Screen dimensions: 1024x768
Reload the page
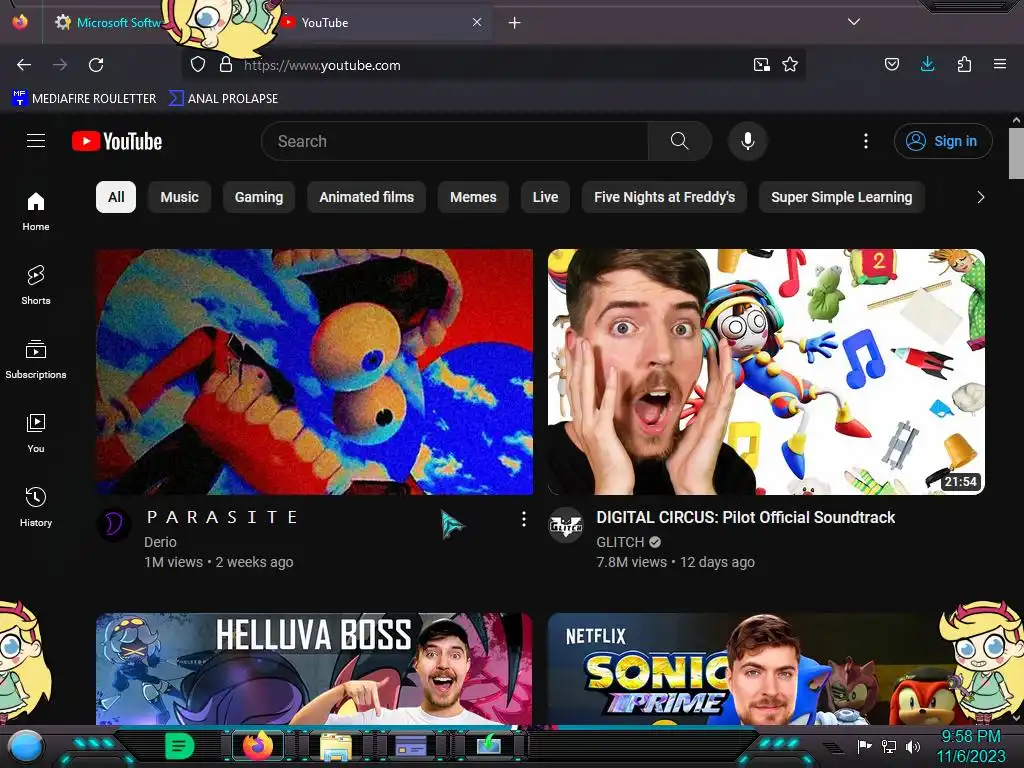click(x=96, y=65)
